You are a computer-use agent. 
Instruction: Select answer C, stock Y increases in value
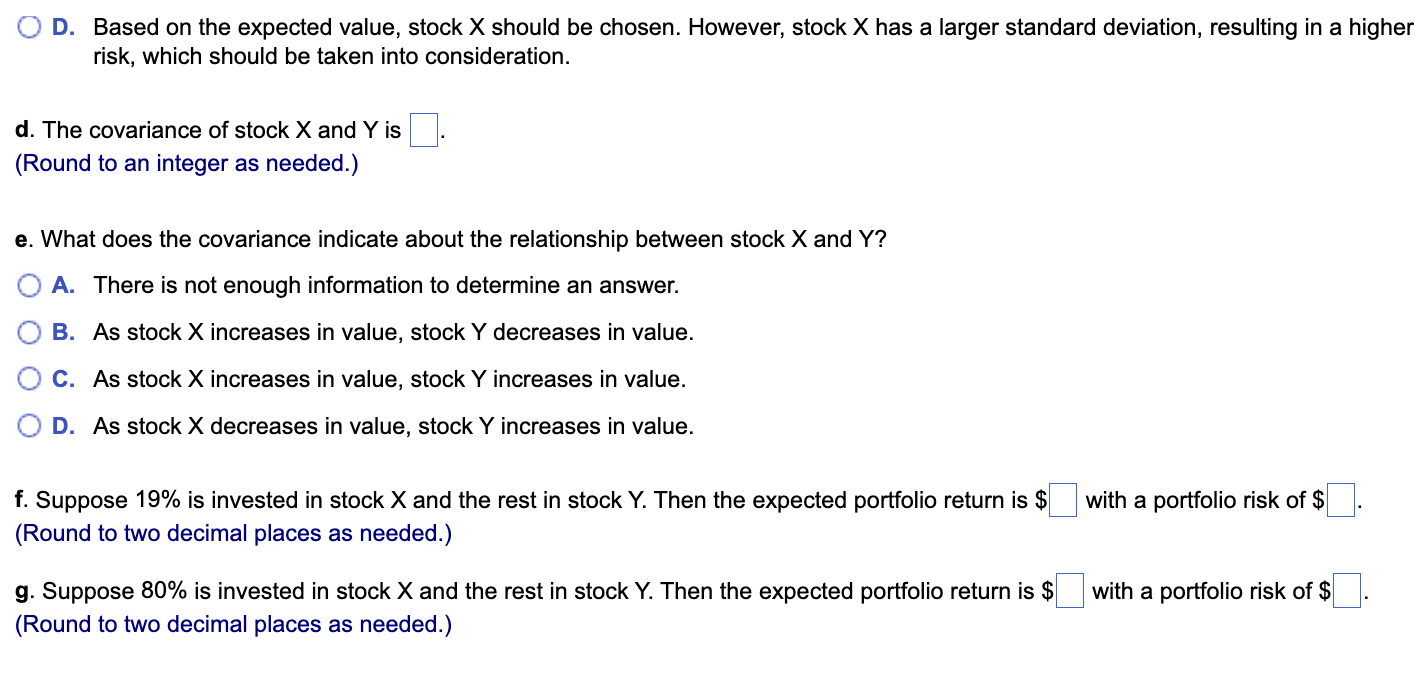28,379
